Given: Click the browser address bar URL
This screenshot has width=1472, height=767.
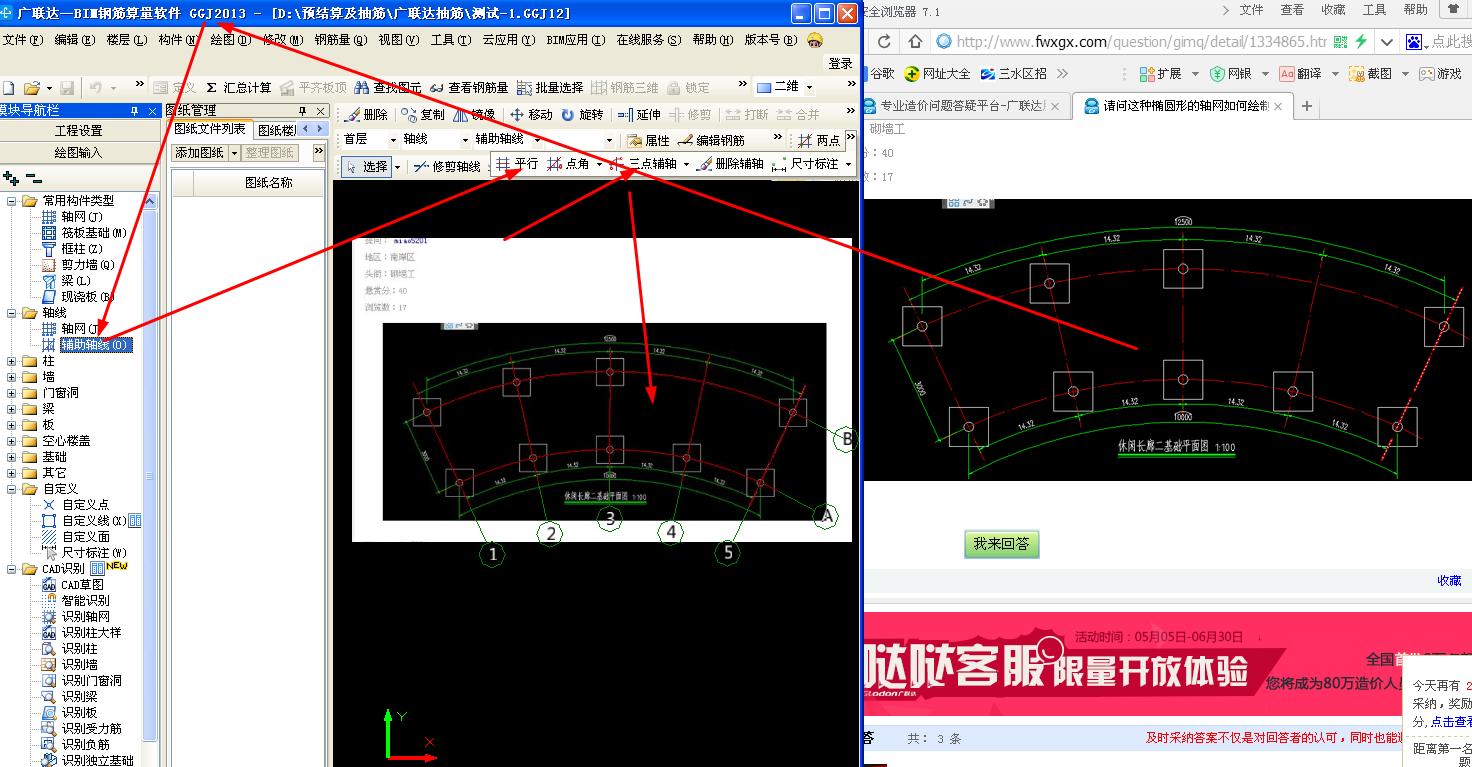Looking at the screenshot, I should pos(1140,42).
